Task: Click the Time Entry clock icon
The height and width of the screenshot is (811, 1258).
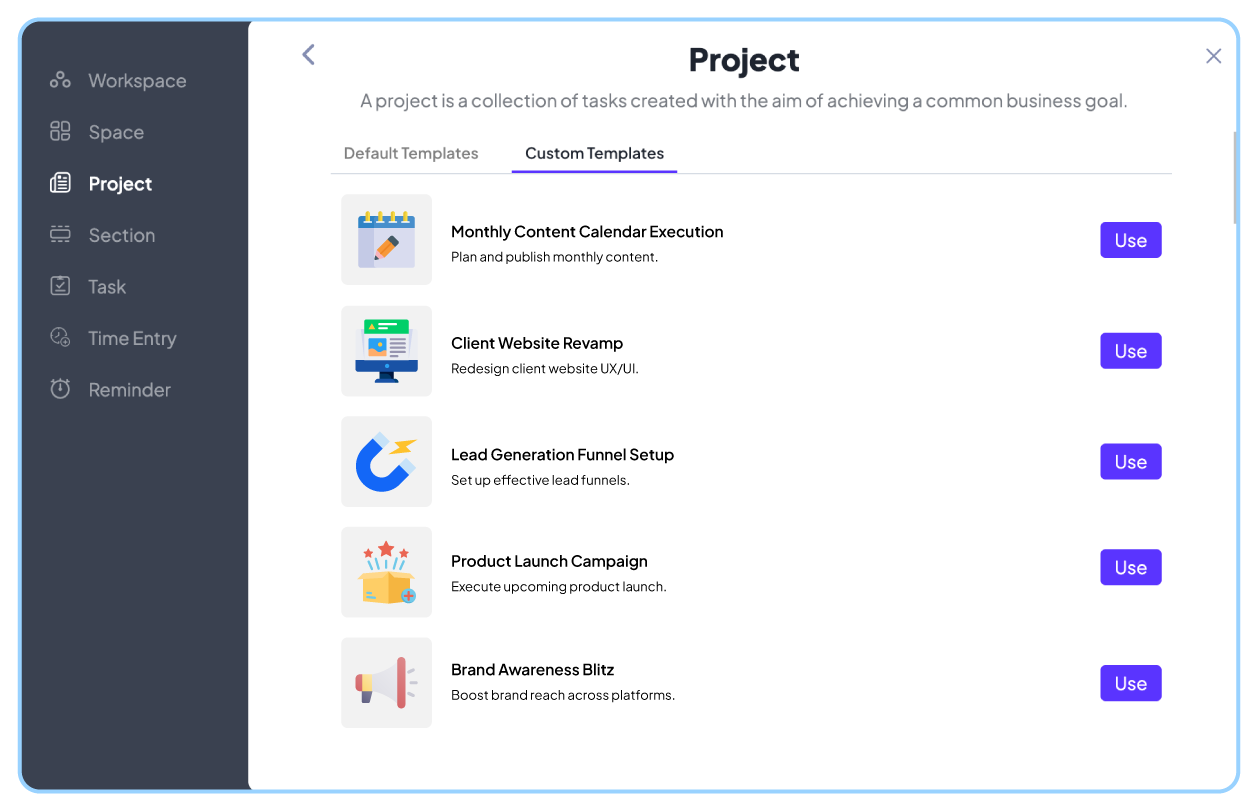Action: click(60, 337)
